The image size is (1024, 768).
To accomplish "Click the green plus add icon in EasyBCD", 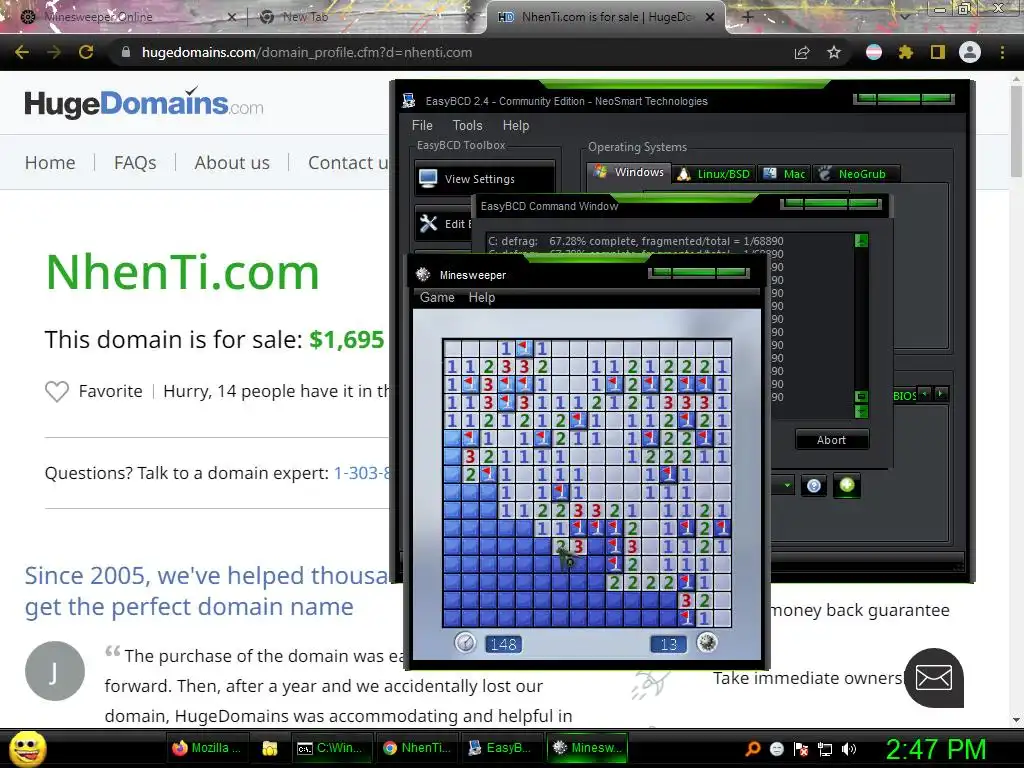I will coord(846,485).
